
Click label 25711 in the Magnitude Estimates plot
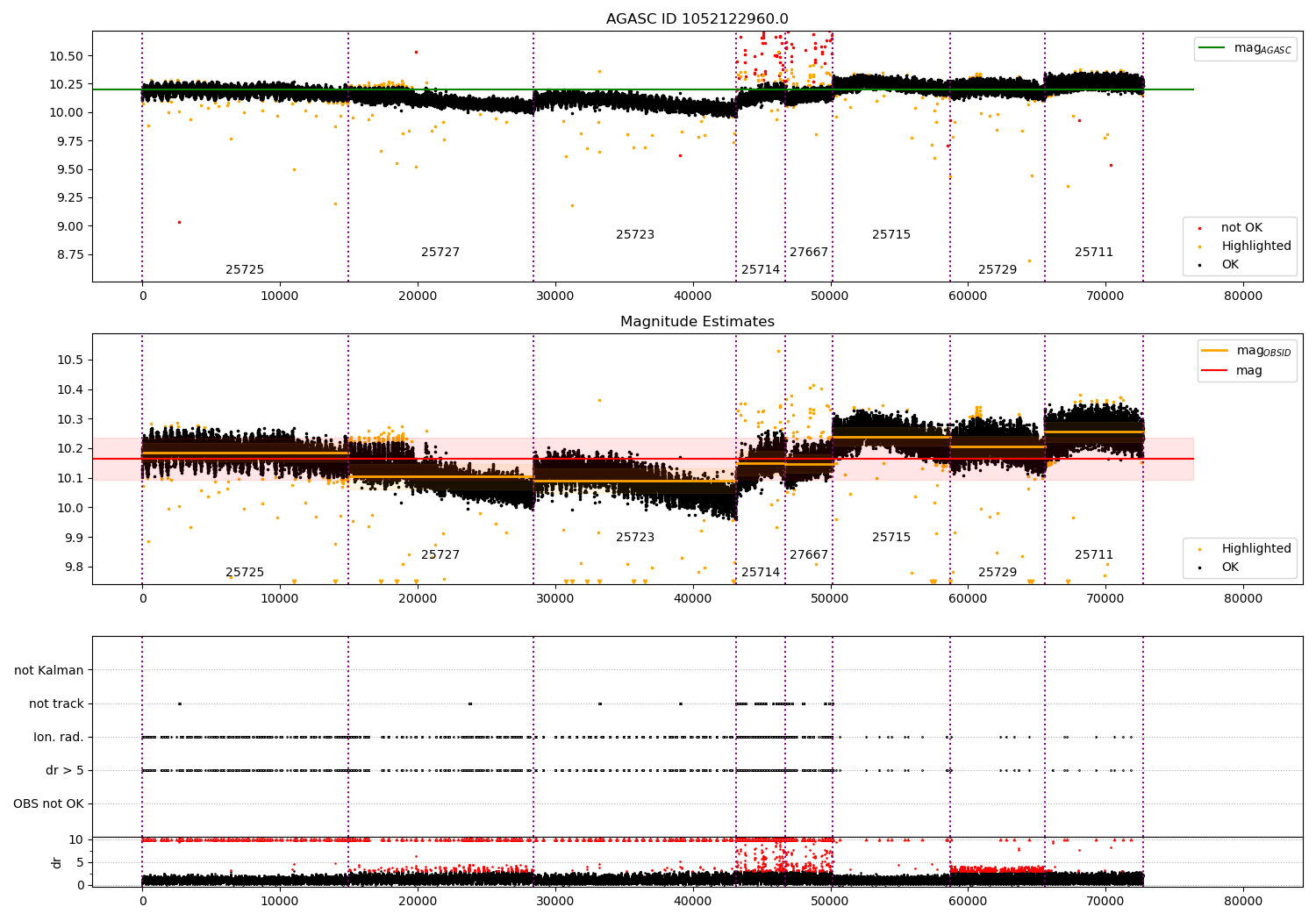pos(1094,555)
